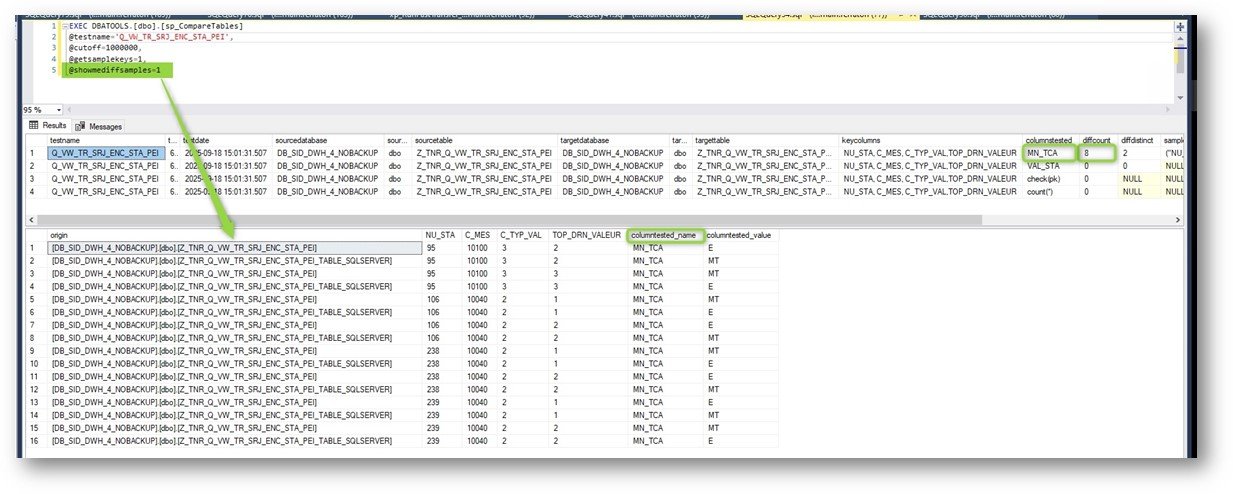Select the origin column header in lower grid

(x=235, y=235)
